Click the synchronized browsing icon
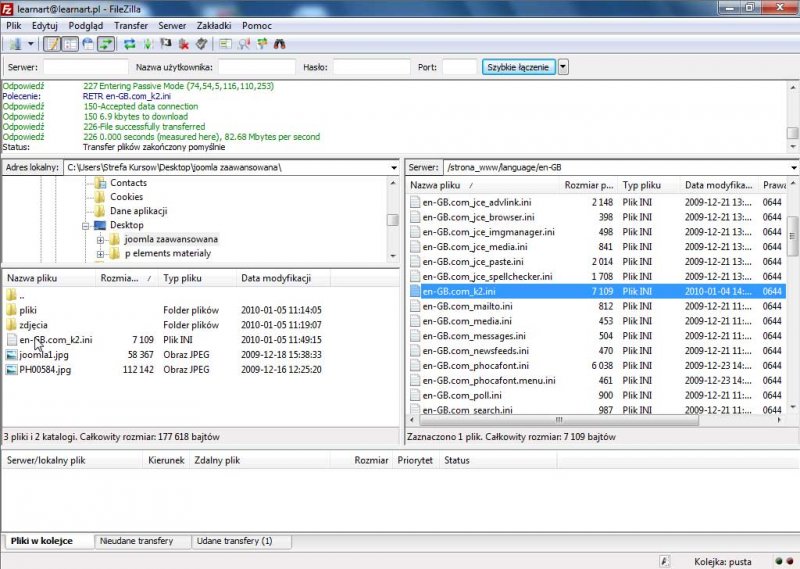 [x=262, y=44]
